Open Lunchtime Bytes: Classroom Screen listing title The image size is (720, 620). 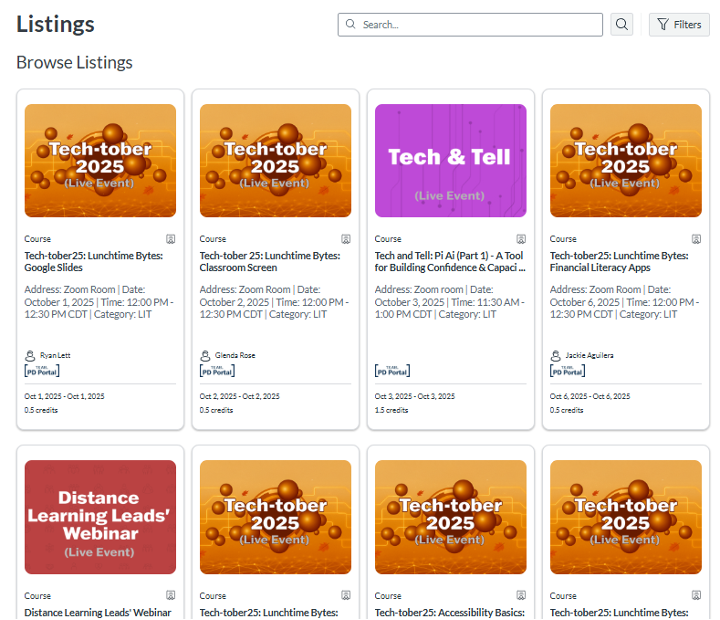(270, 261)
